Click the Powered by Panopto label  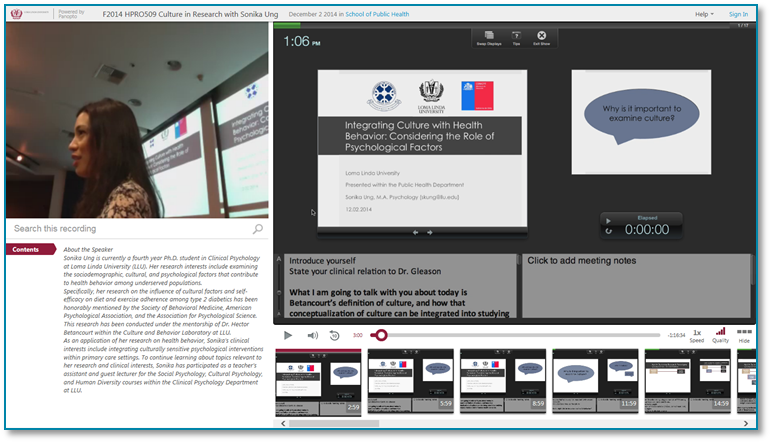pos(71,14)
